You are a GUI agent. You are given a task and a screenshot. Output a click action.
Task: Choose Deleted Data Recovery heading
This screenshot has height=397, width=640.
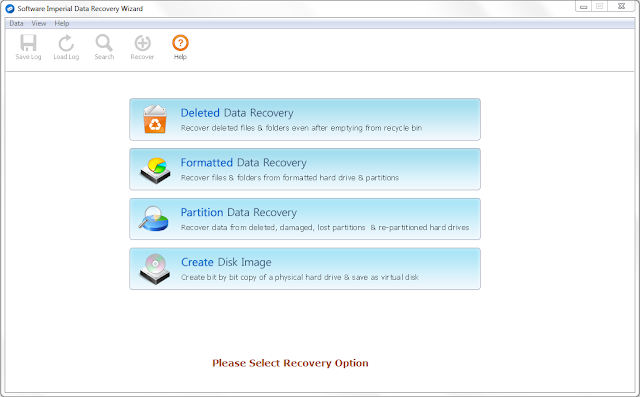pyautogui.click(x=237, y=113)
